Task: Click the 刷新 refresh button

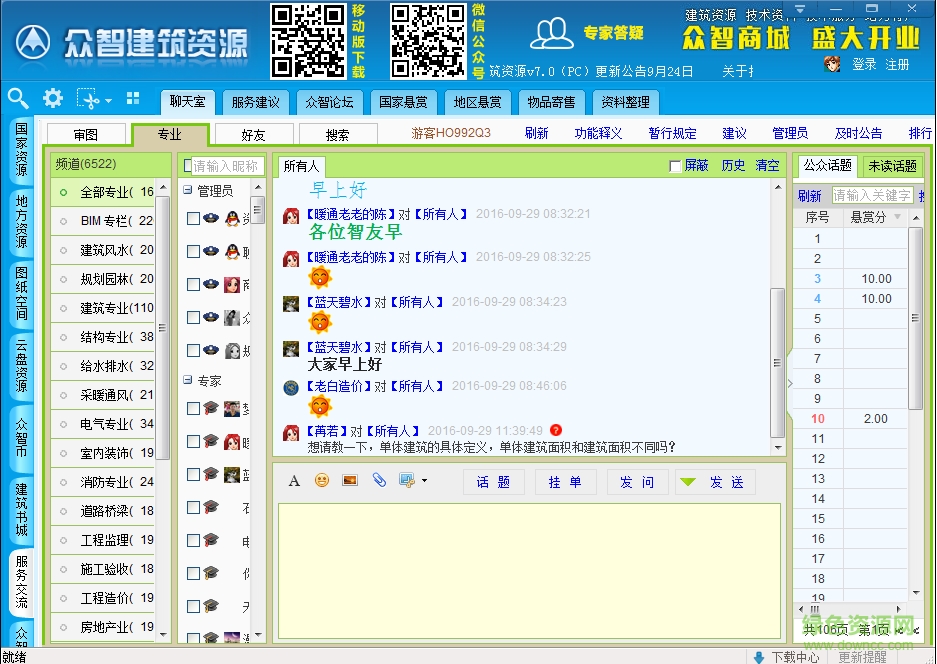Action: pos(537,133)
